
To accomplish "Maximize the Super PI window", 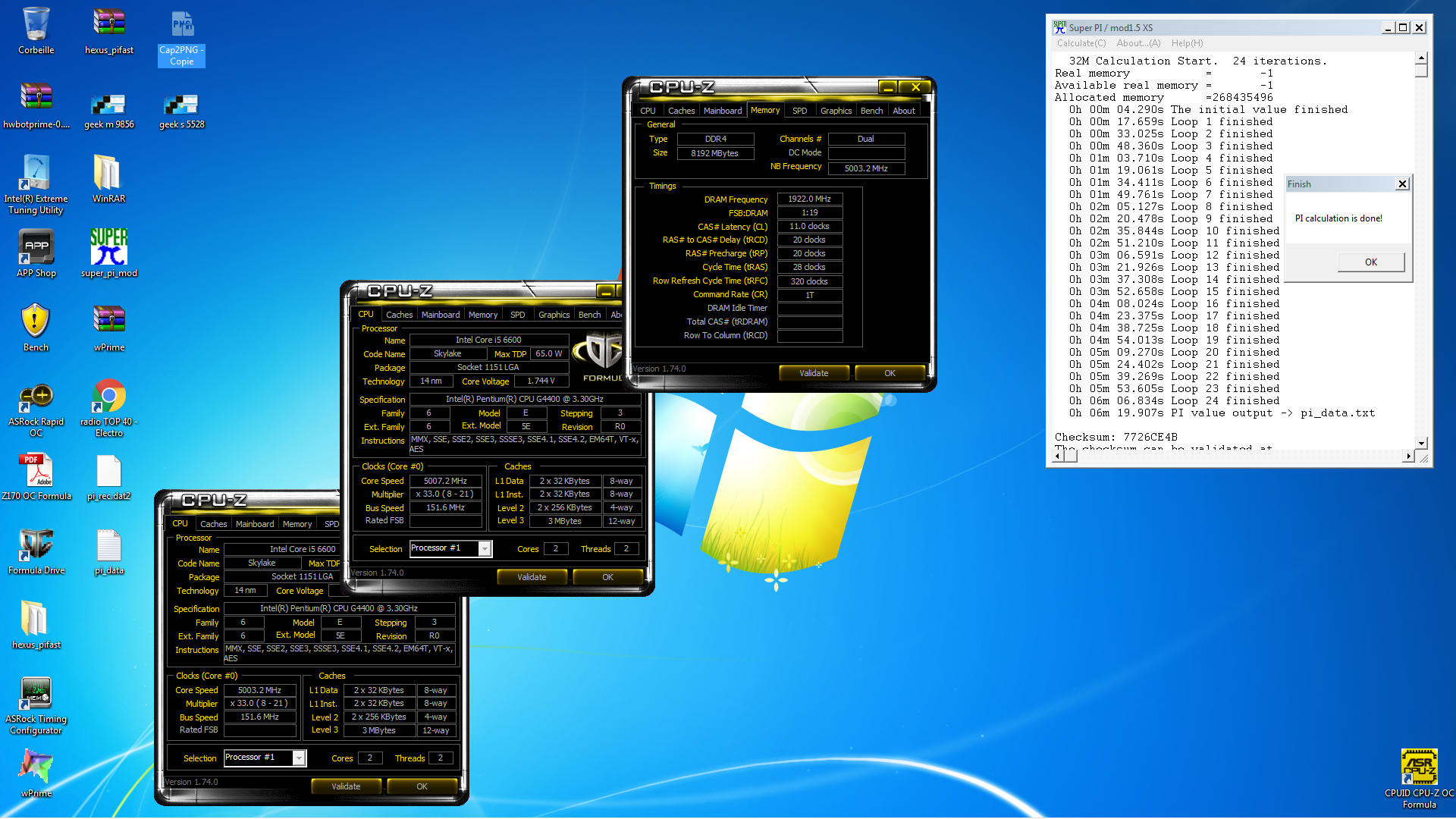I will coord(1403,27).
